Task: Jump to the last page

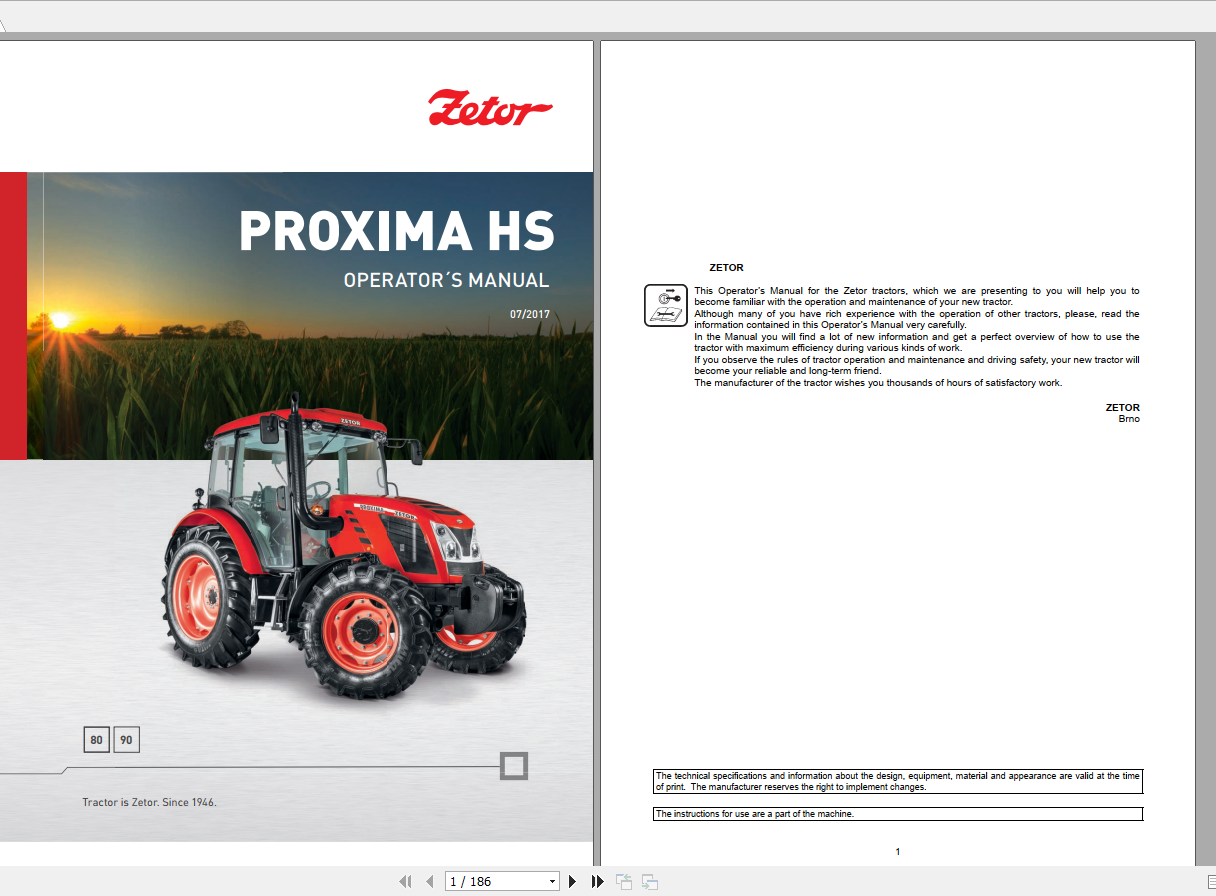Action: pos(597,881)
